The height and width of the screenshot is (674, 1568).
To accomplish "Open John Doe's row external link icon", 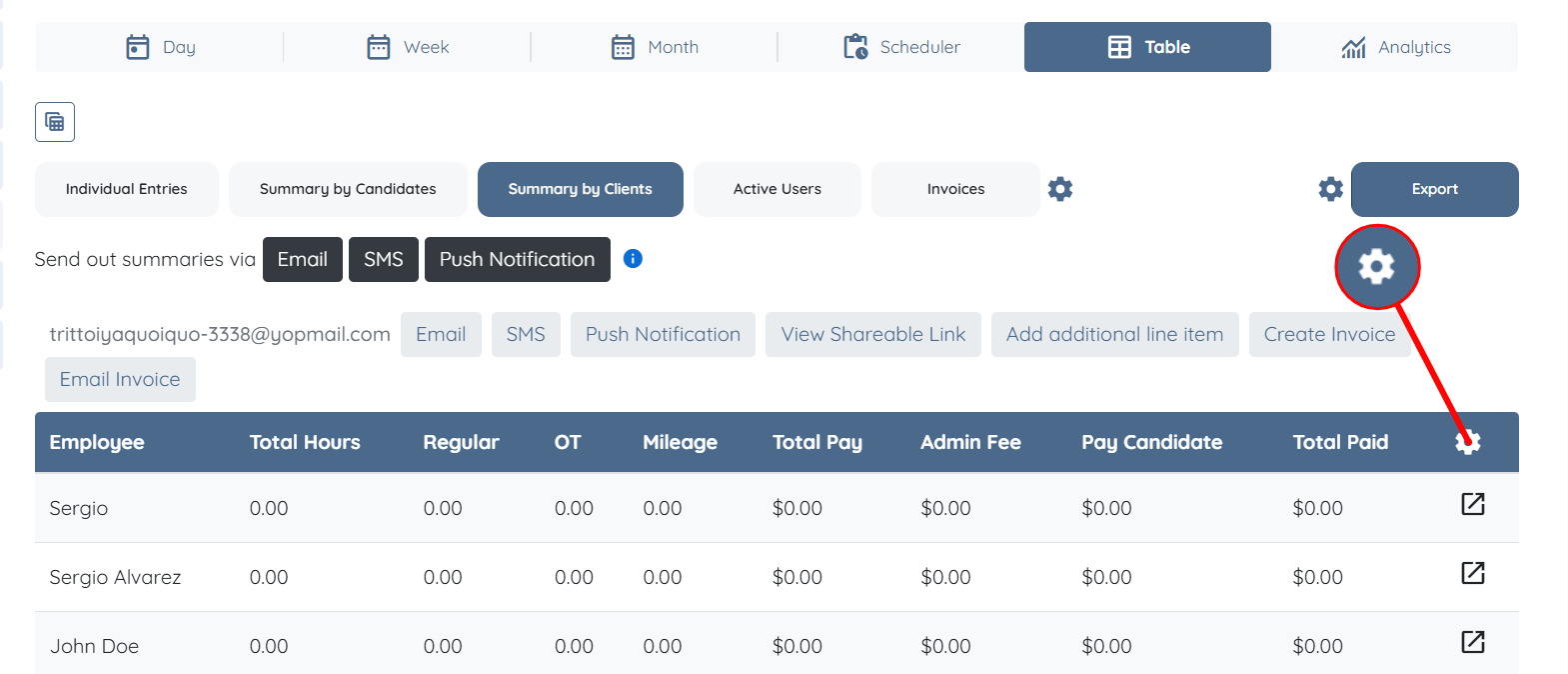I will (x=1472, y=642).
